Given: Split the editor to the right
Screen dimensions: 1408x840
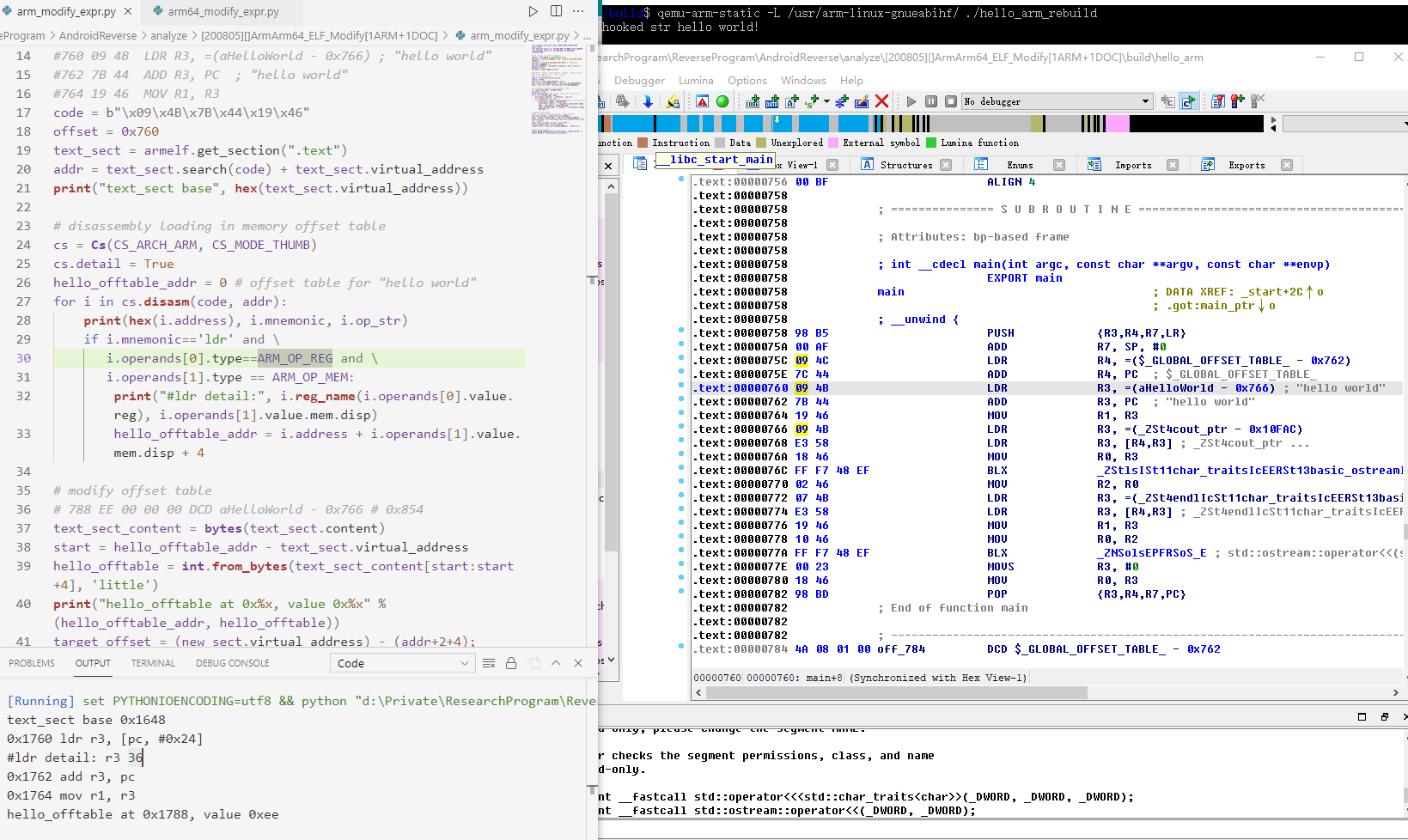Looking at the screenshot, I should pos(556,11).
